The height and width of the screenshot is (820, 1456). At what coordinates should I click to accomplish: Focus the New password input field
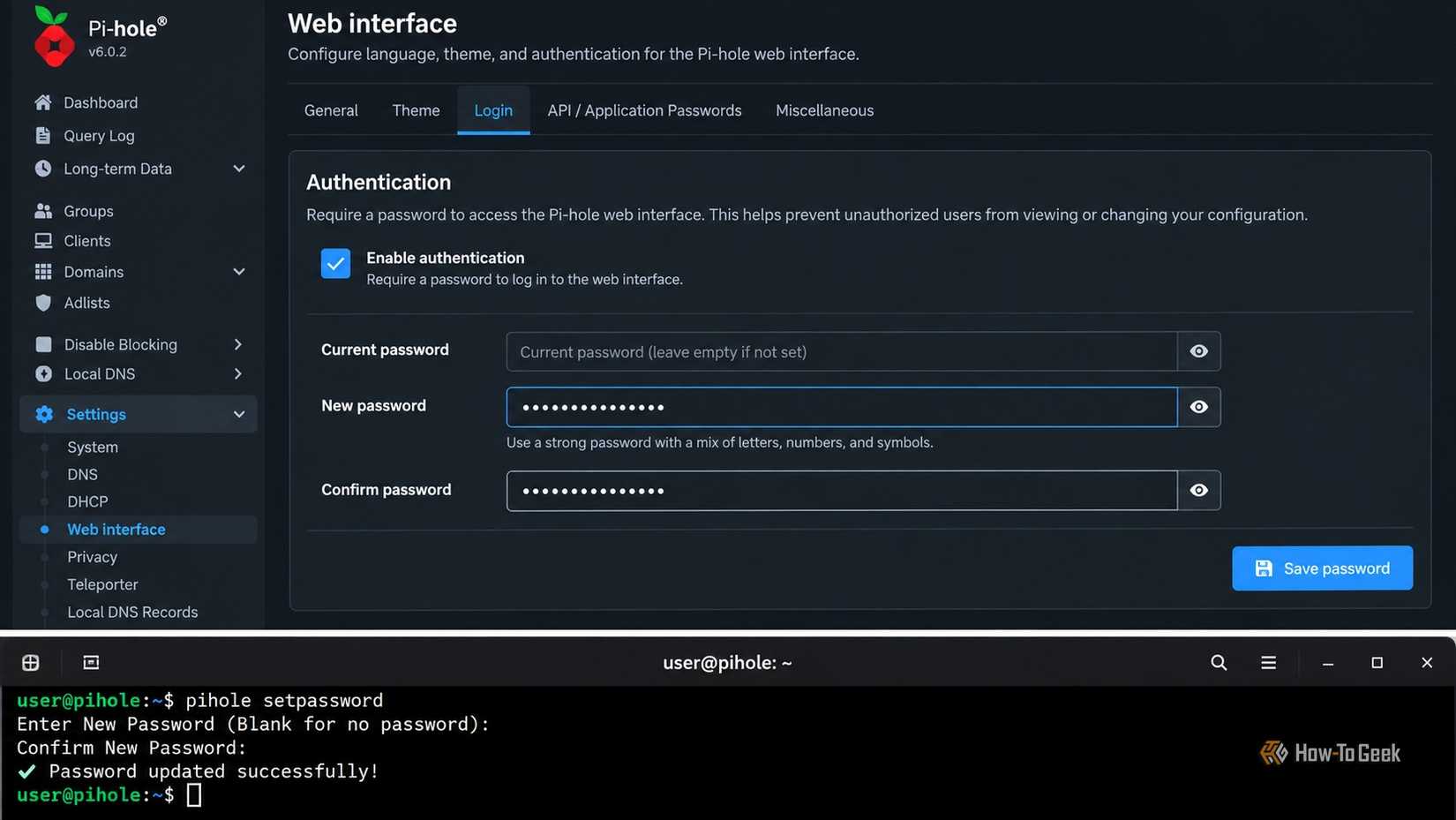[842, 407]
